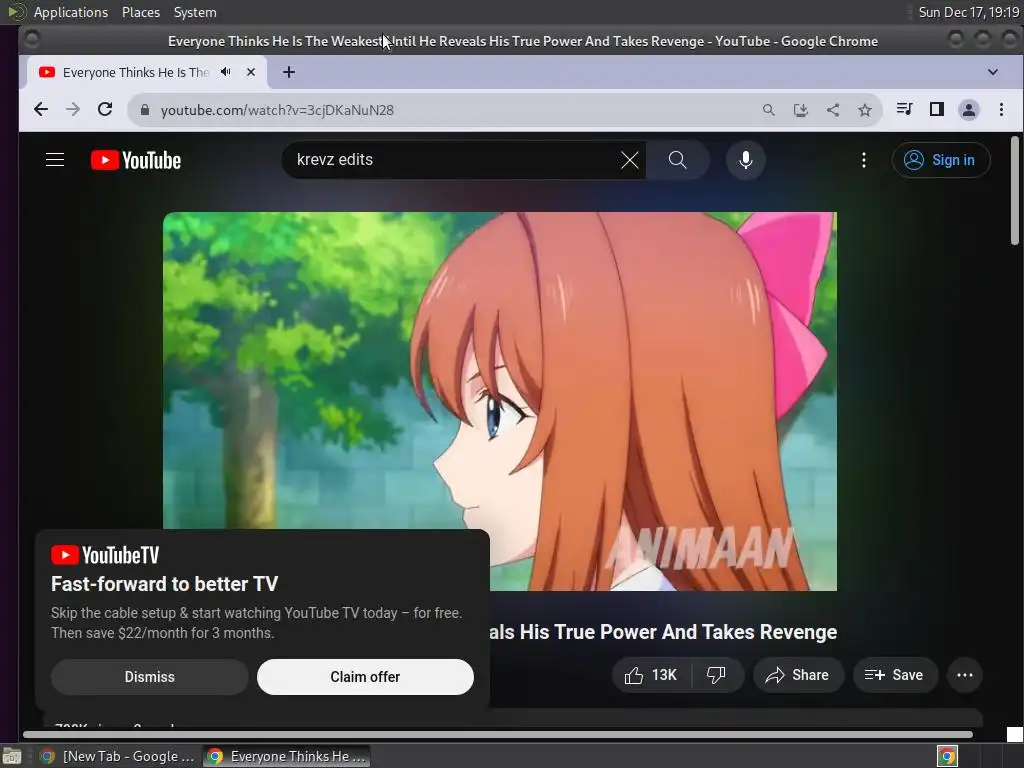Image resolution: width=1024 pixels, height=768 pixels.
Task: Click the horizontal page scrollbar
Action: coord(498,735)
